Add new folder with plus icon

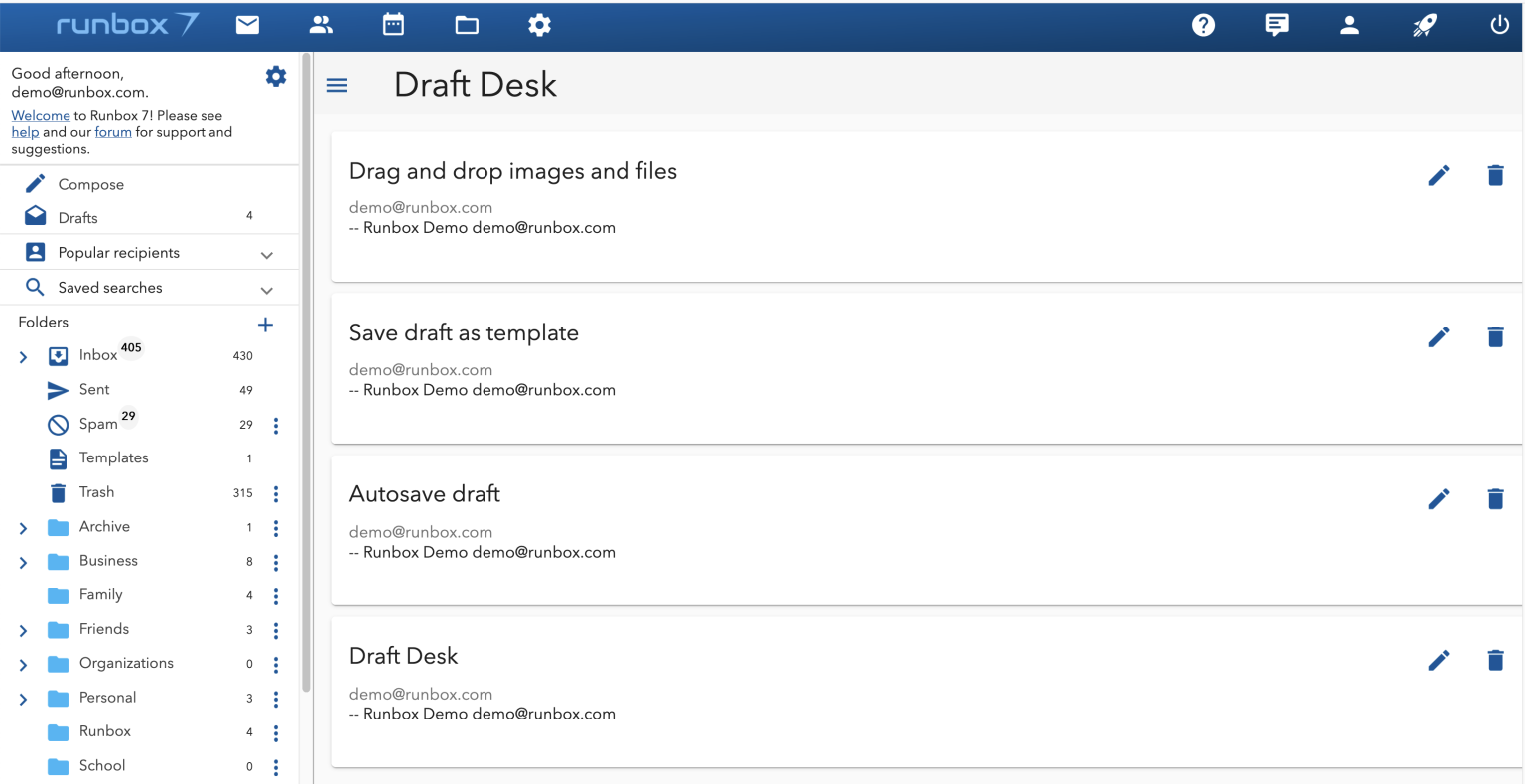pos(265,325)
